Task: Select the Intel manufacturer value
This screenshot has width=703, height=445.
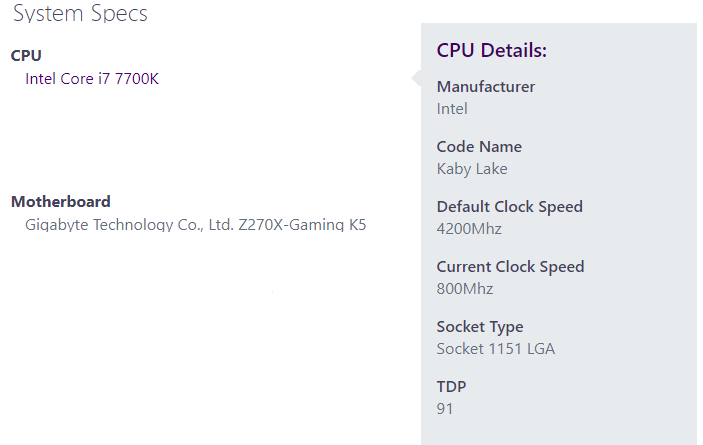Action: coord(452,109)
